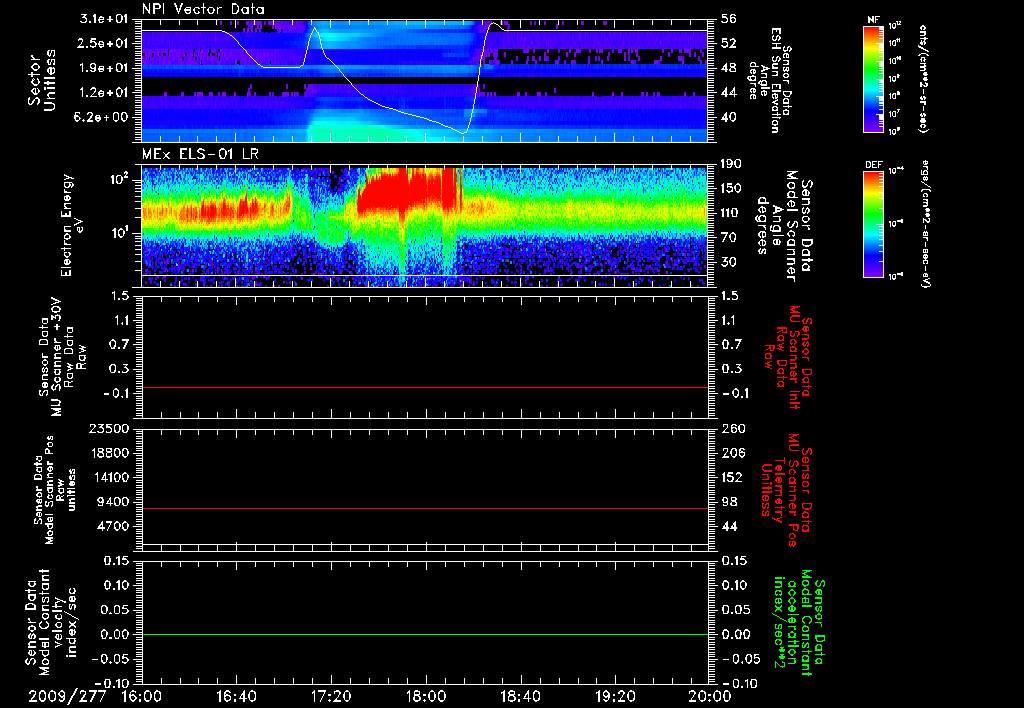Click the 'Sector Unitless' axis label

pyautogui.click(x=41, y=80)
